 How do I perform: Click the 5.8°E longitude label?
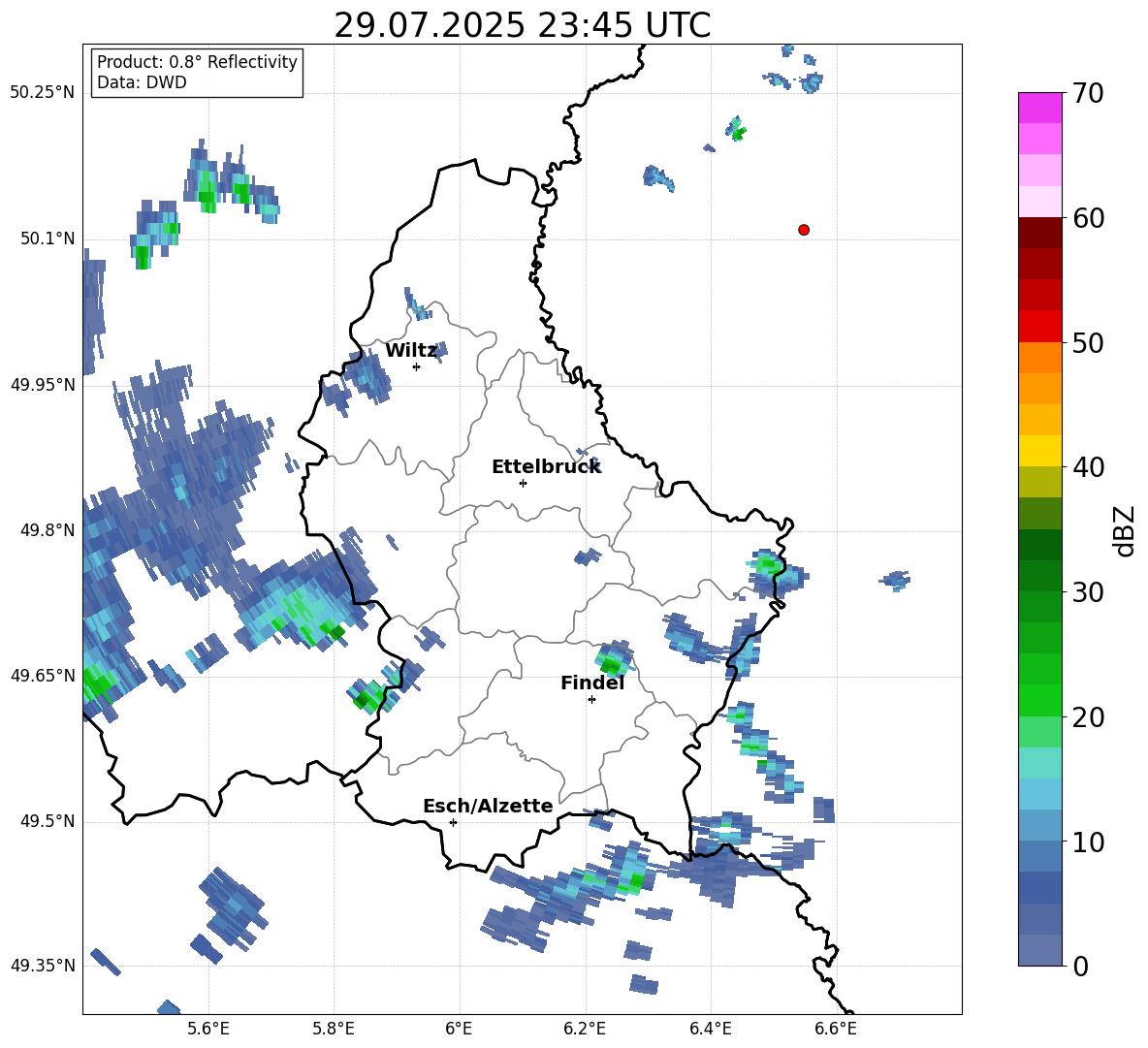tap(334, 1029)
